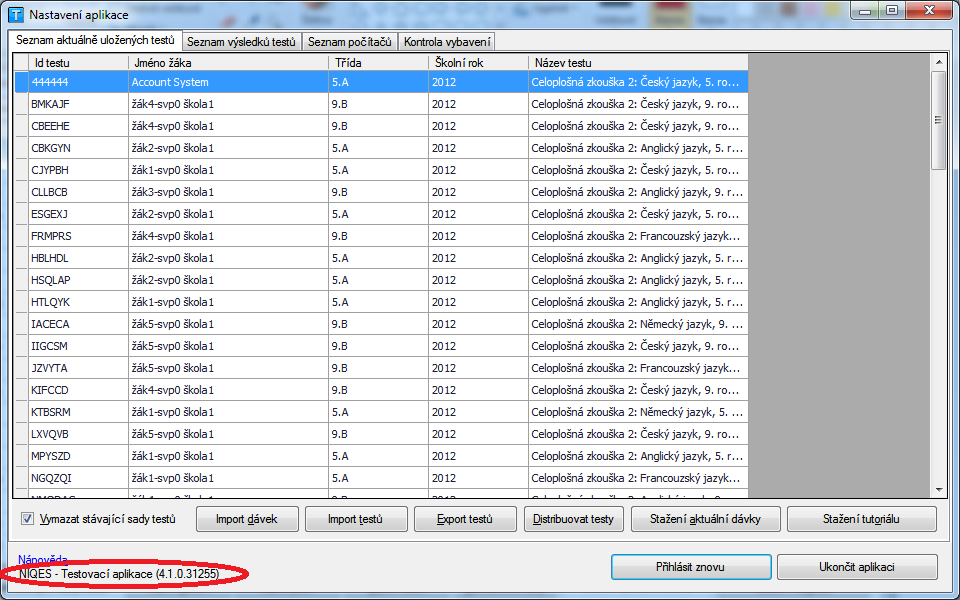Open the 'Nápověda' help link
Image resolution: width=960 pixels, height=600 pixels.
coord(43,559)
